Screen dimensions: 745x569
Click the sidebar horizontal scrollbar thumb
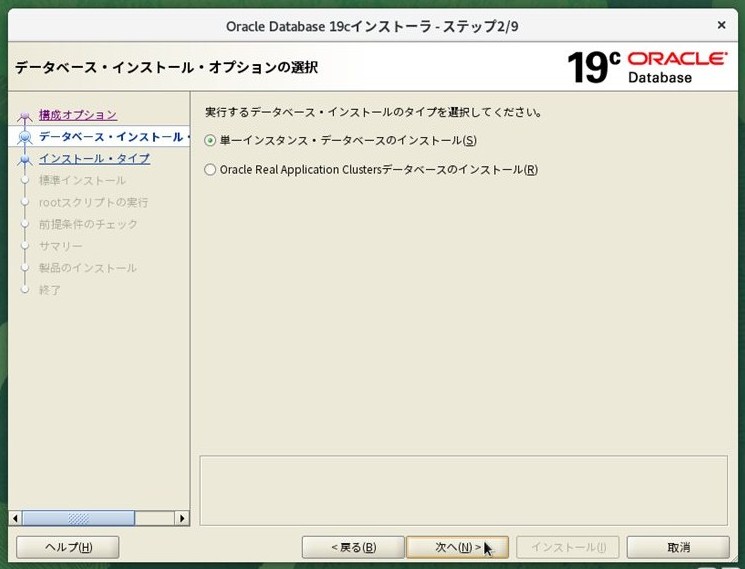click(79, 518)
